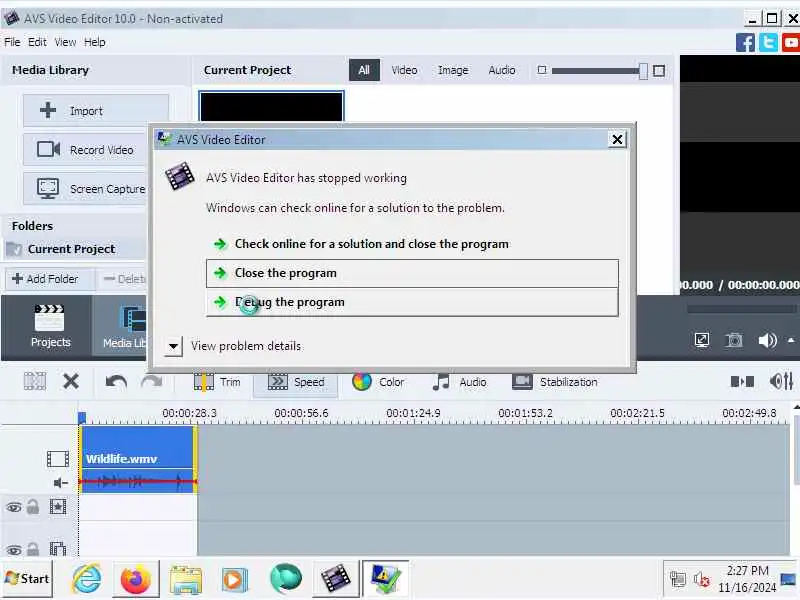Open the audio mixer icon

781,382
